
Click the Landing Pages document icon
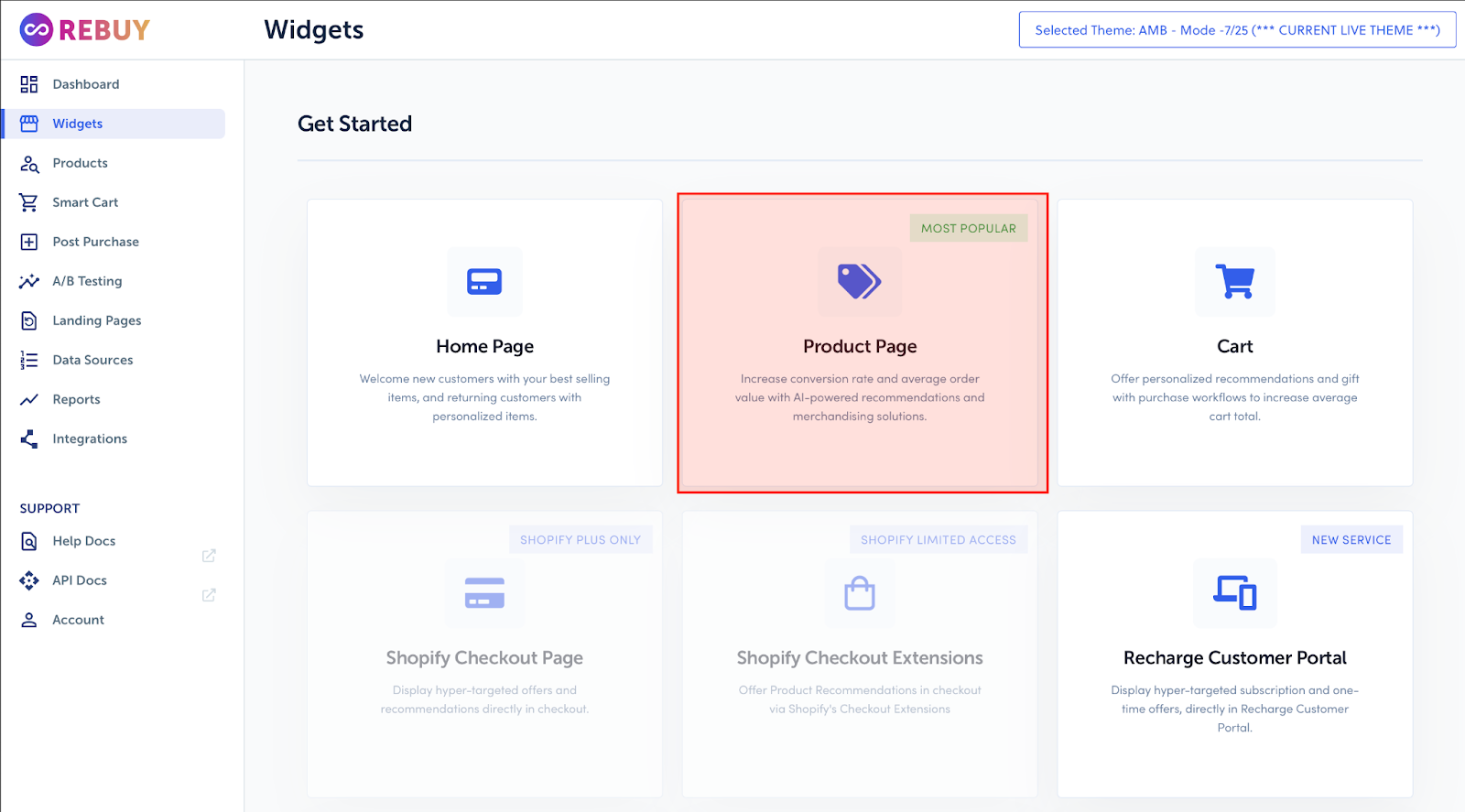click(x=29, y=320)
